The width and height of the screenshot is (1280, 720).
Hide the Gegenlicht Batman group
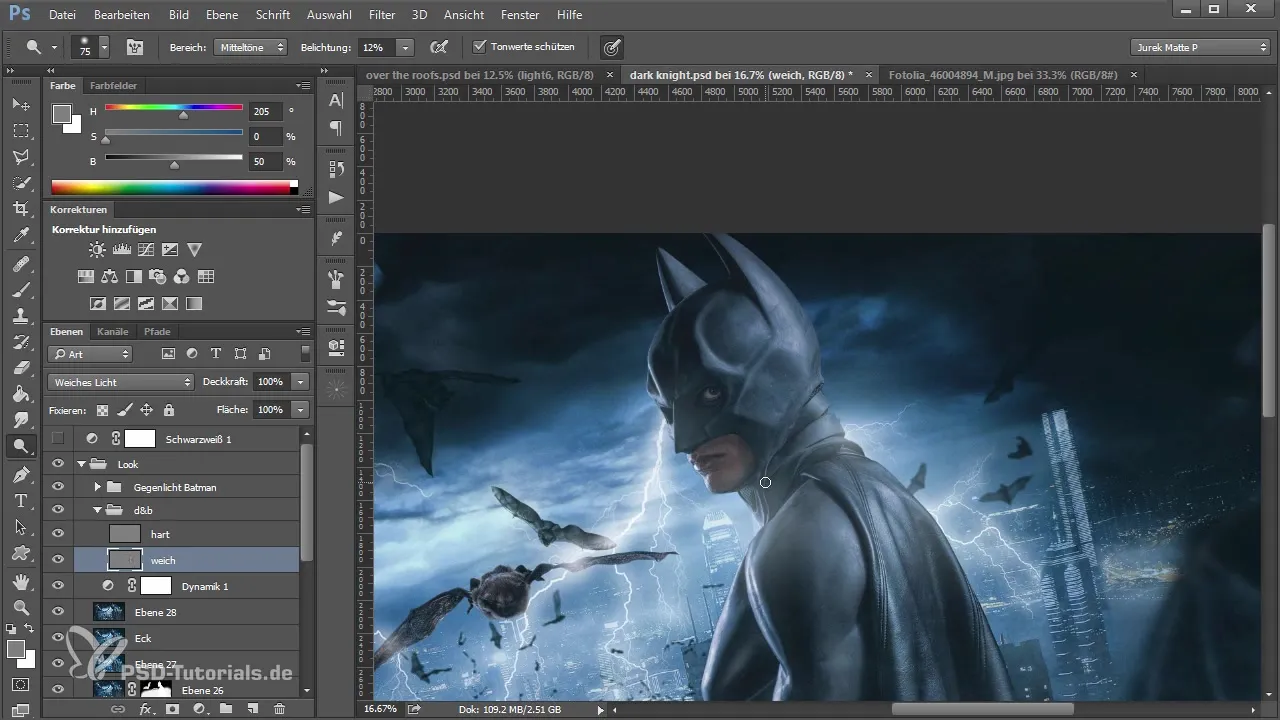(58, 487)
